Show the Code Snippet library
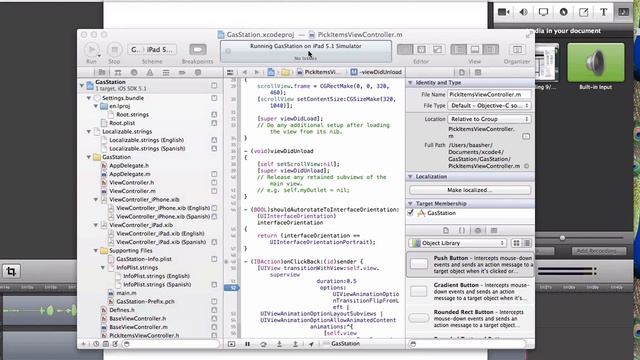 tap(462, 231)
